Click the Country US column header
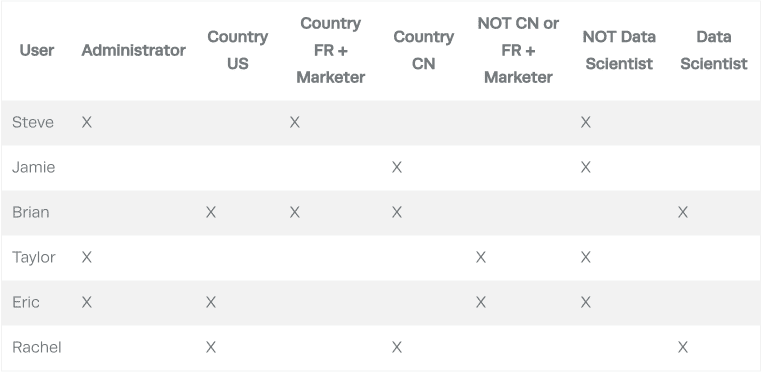Image resolution: width=762 pixels, height=372 pixels. coord(238,50)
